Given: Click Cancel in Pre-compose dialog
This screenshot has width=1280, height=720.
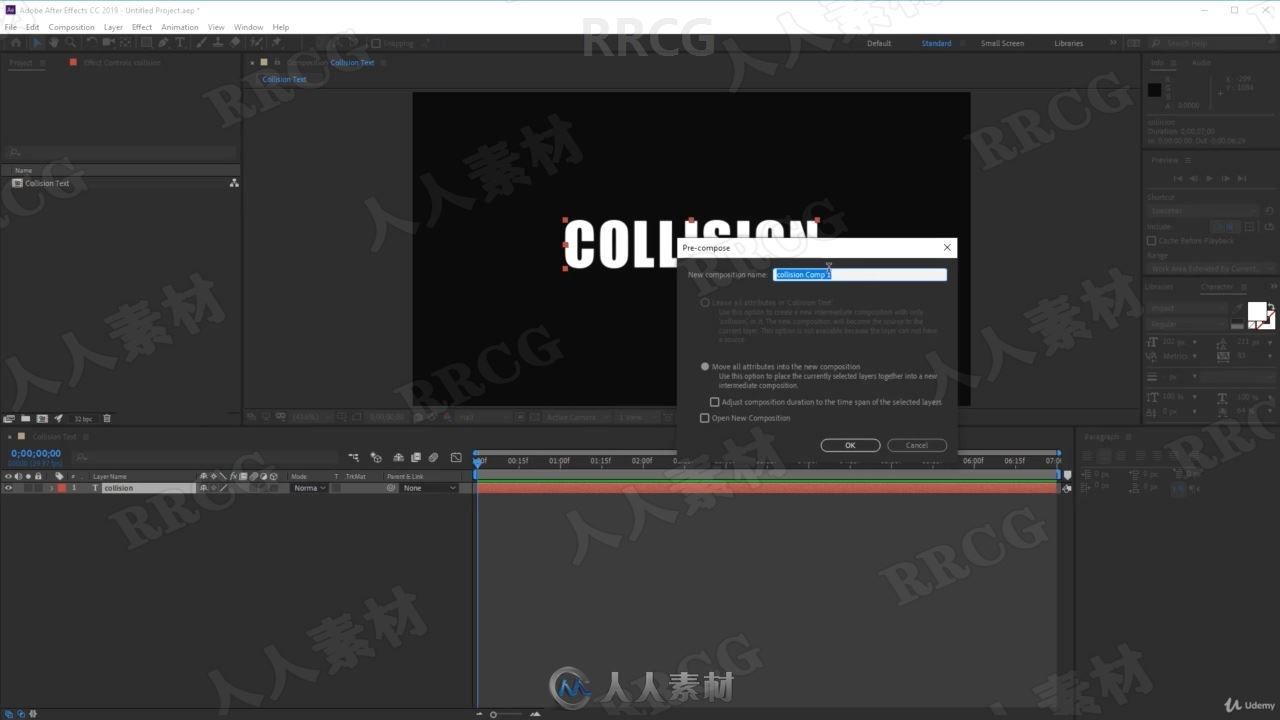Looking at the screenshot, I should (x=917, y=445).
